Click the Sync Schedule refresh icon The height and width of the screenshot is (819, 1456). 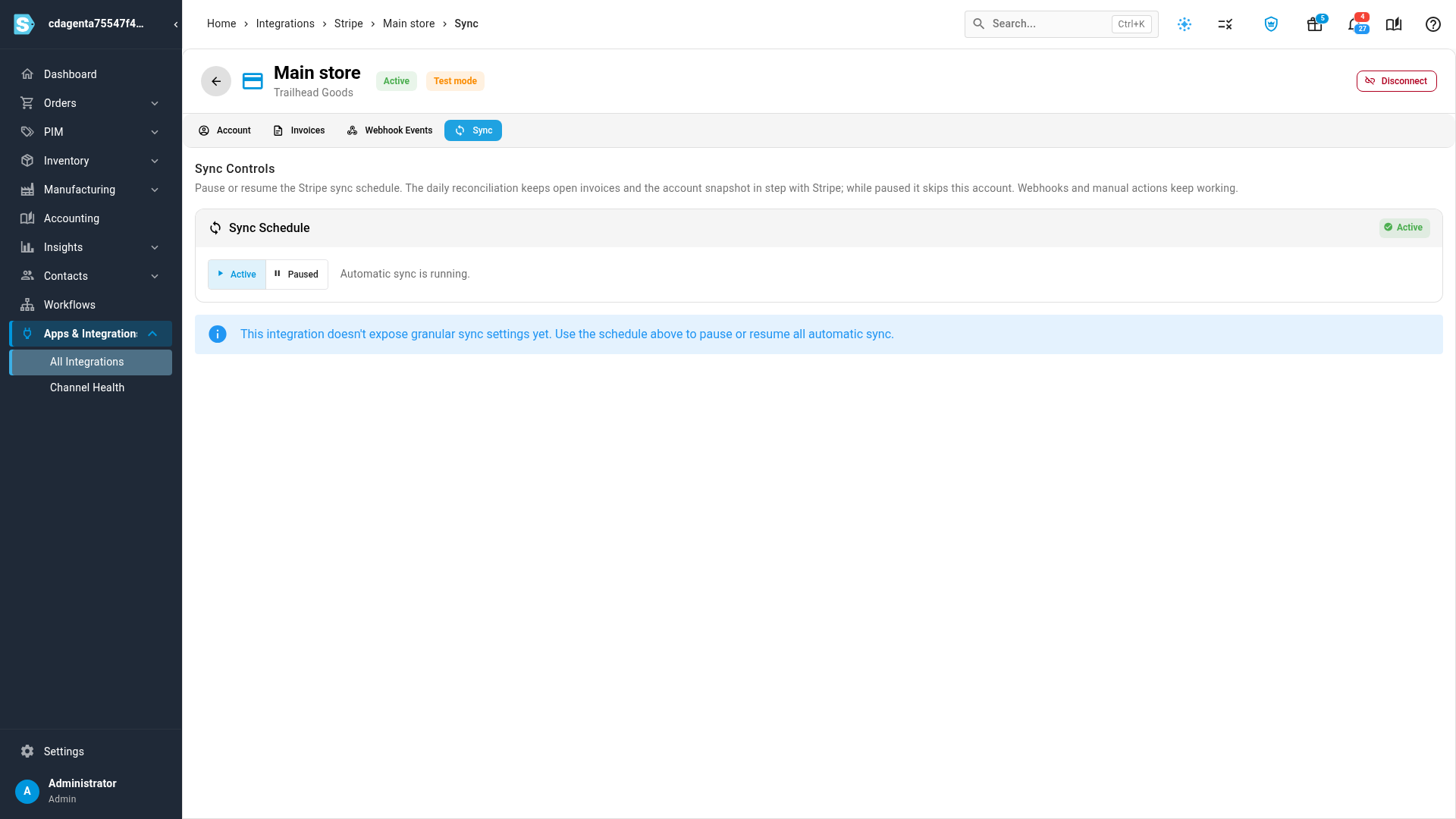215,228
